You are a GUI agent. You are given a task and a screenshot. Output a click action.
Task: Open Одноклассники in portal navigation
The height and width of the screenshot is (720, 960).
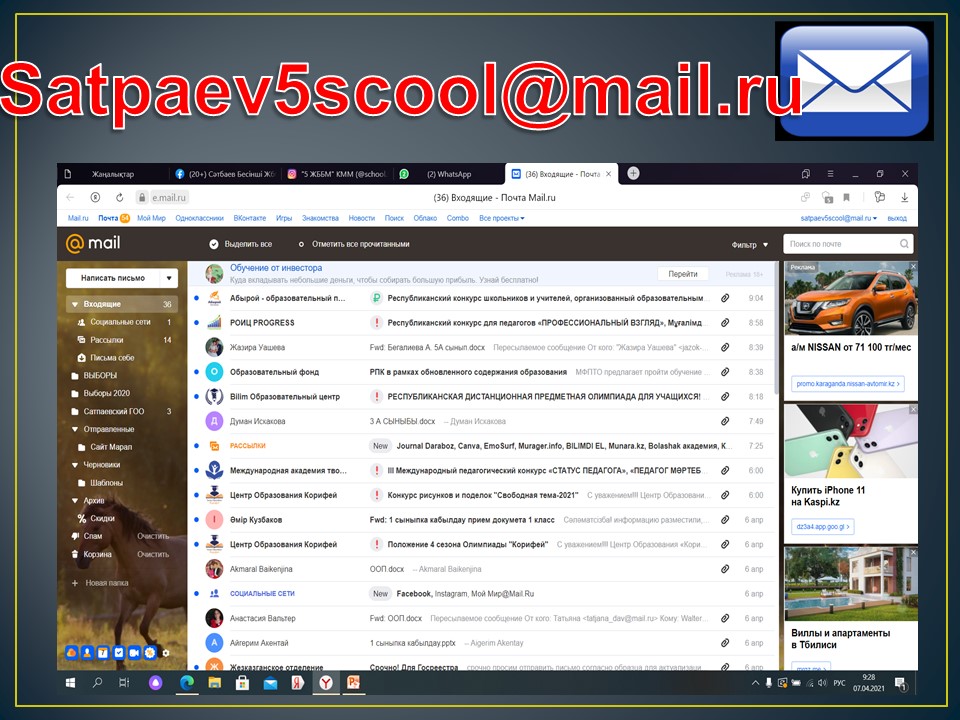click(x=200, y=218)
